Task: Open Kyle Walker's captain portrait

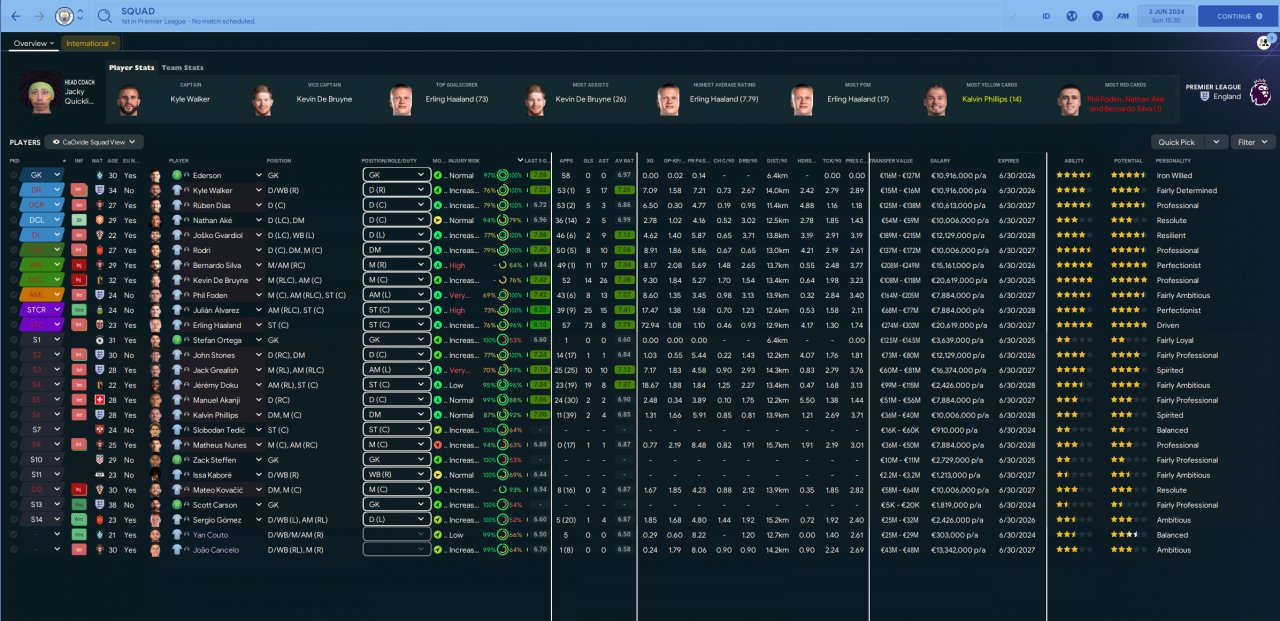Action: (130, 99)
